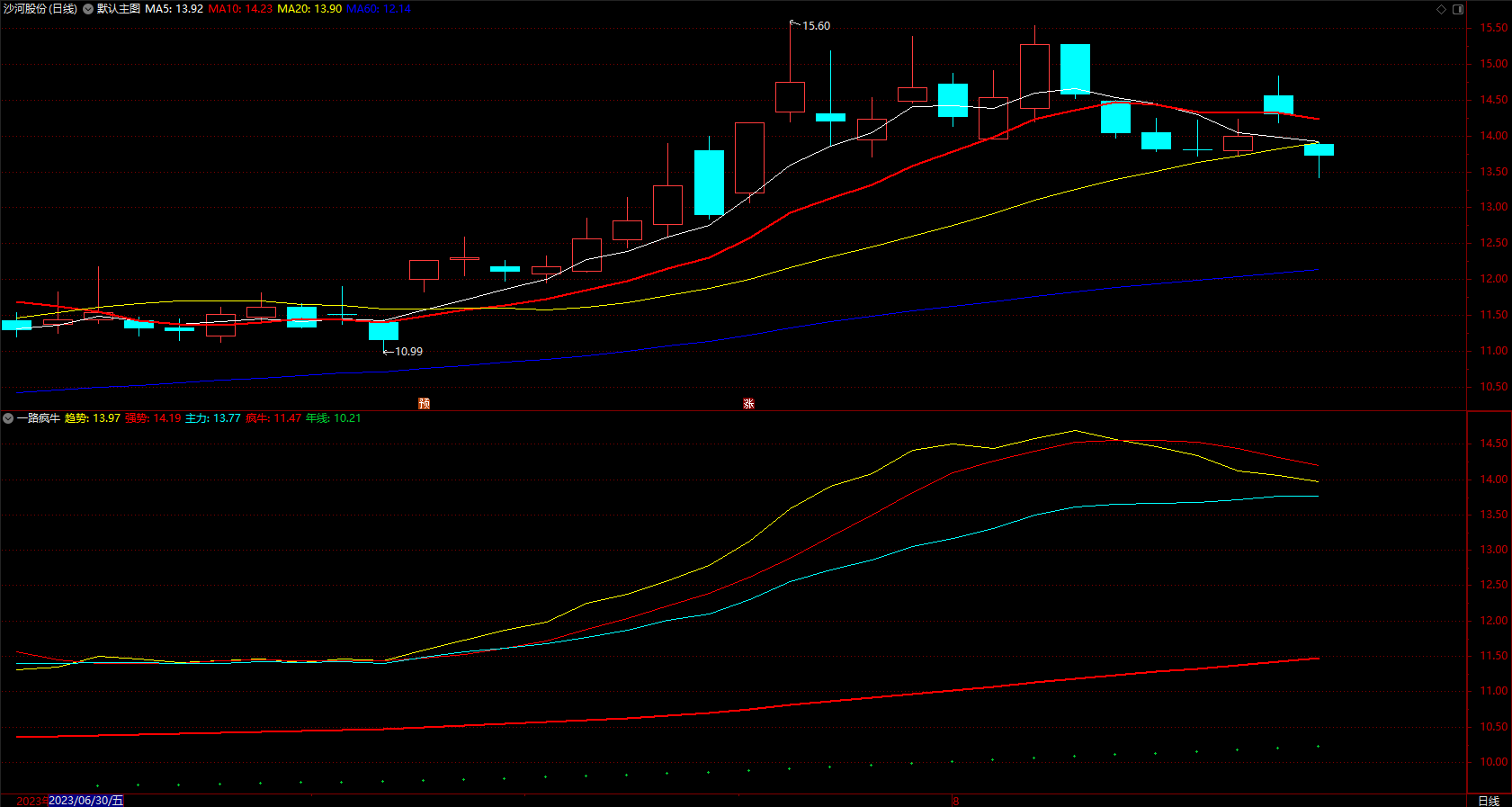Select the MA20: 13.90 indicator label

click(309, 9)
